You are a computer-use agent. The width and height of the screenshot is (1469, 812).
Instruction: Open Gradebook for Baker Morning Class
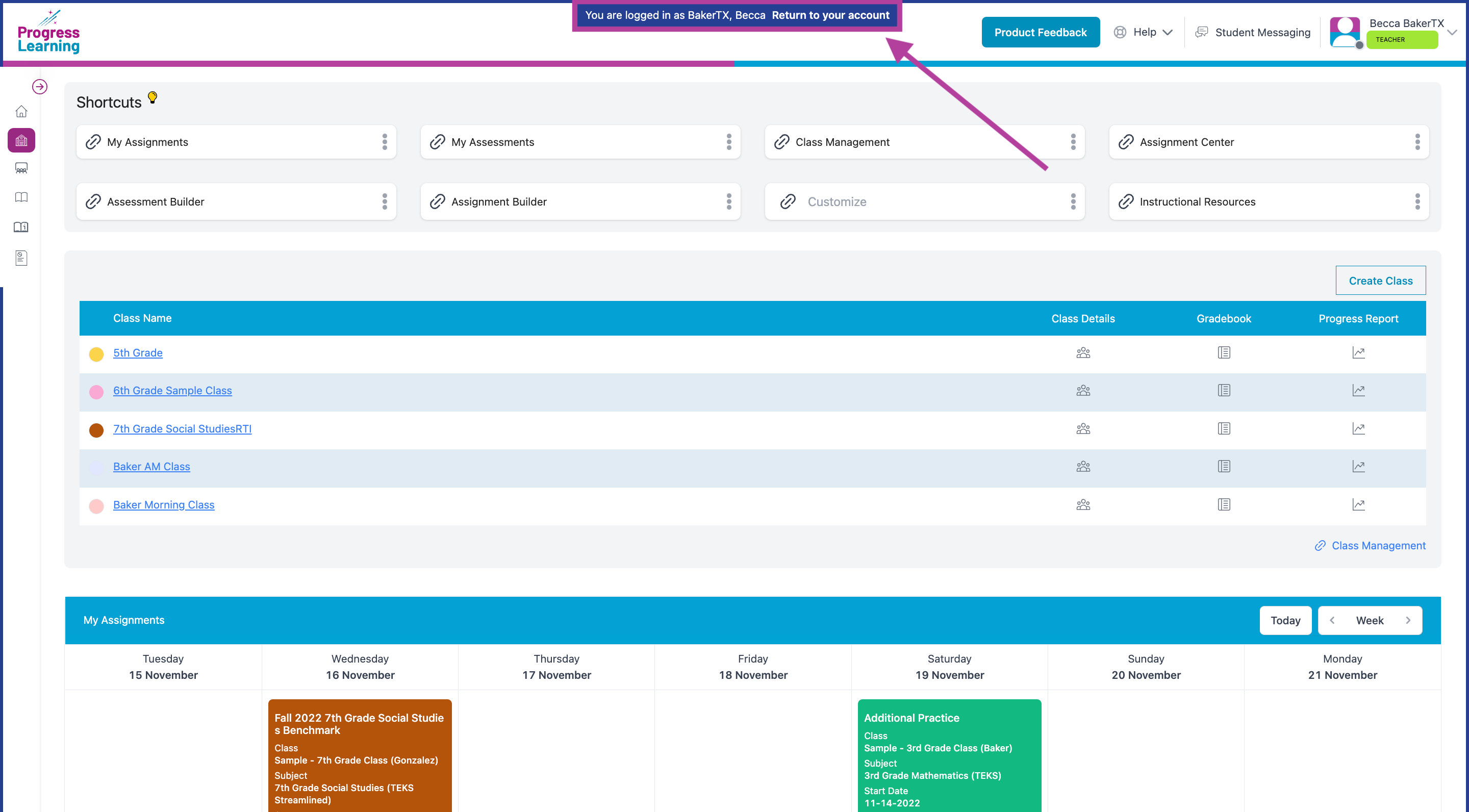pyautogui.click(x=1224, y=504)
